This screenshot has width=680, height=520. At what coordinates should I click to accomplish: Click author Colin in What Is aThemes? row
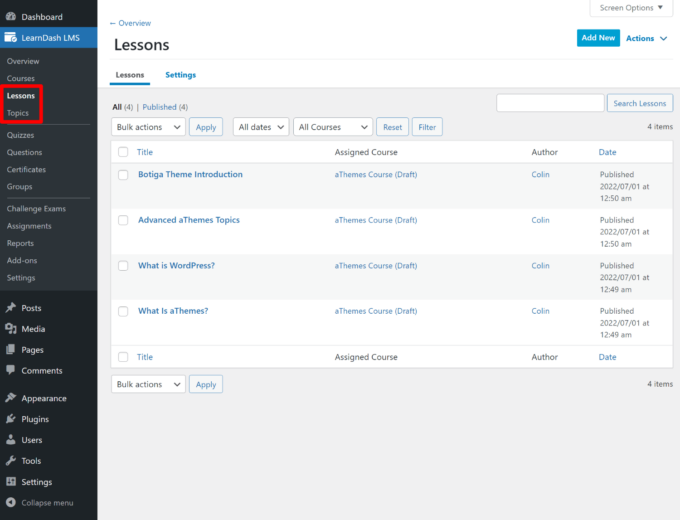540,311
